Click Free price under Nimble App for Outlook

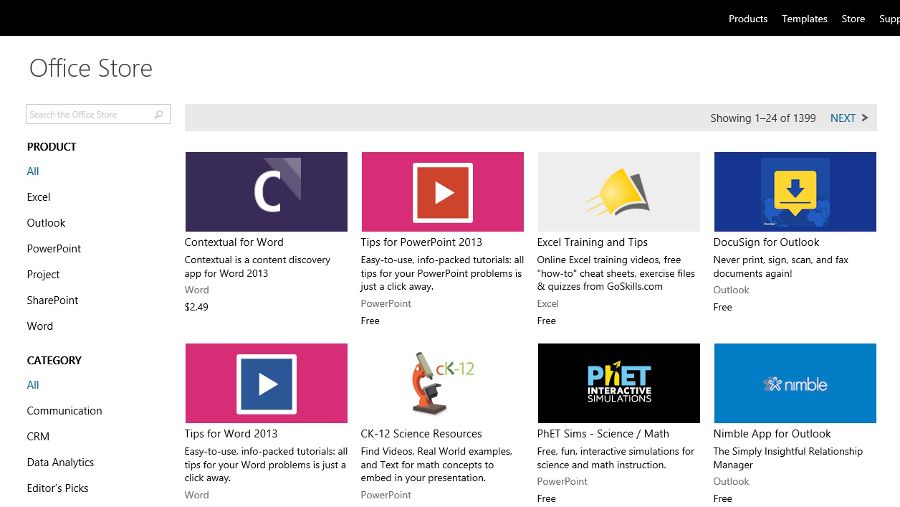click(722, 498)
